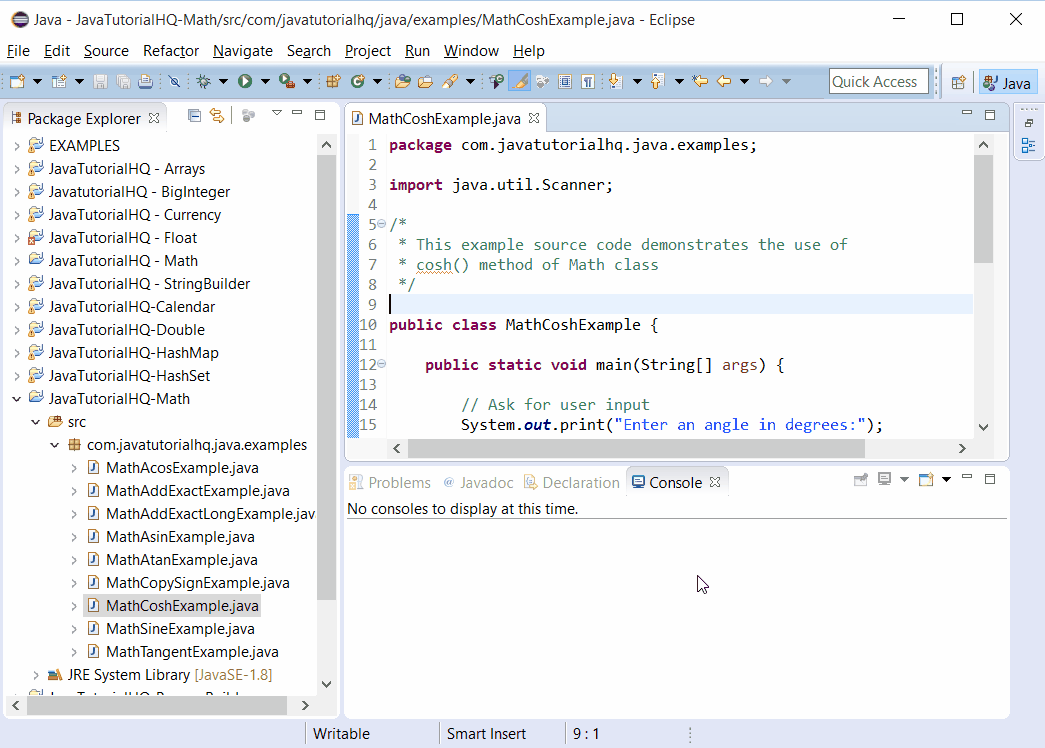Viewport: 1045px width, 748px height.
Task: Click the editor vertical scrollbar thumb
Action: (983, 209)
